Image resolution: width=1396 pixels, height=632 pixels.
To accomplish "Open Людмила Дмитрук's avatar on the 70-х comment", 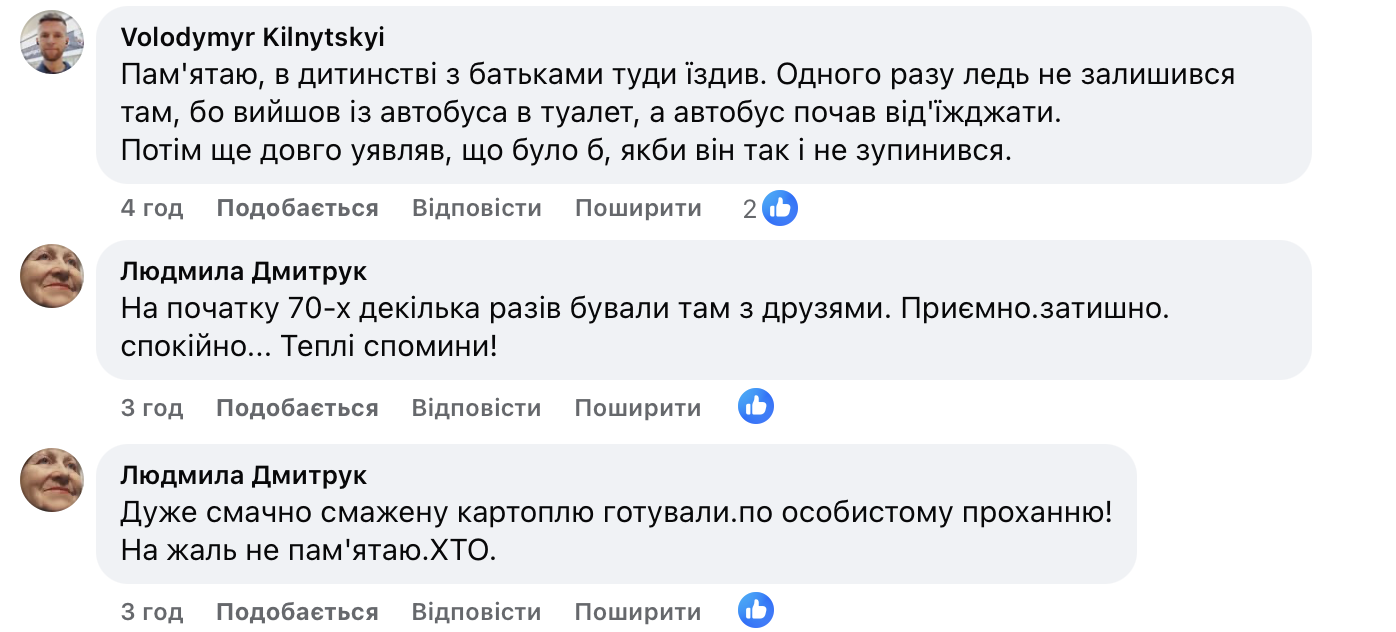I will (52, 275).
